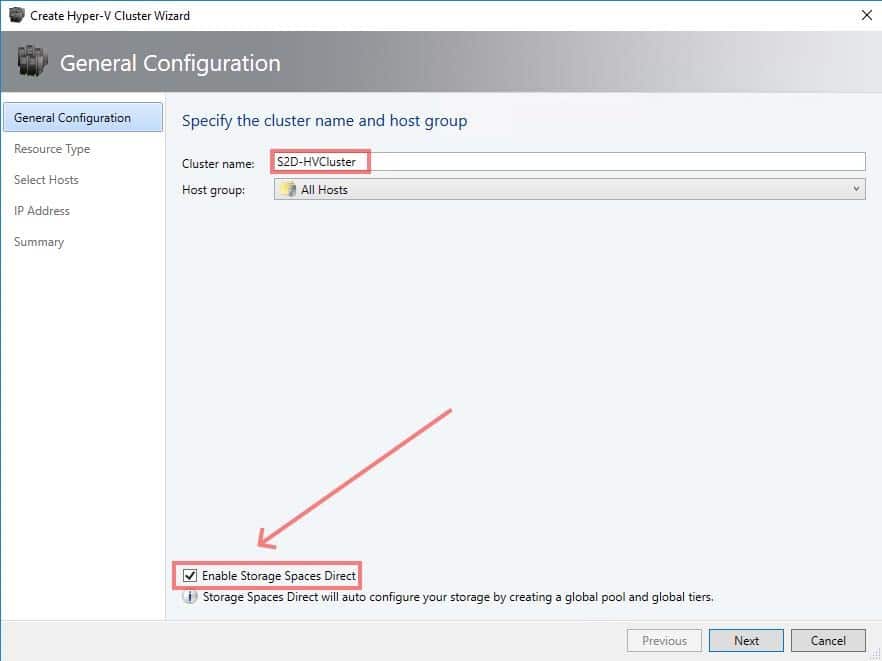The width and height of the screenshot is (882, 661).
Task: Click the server cluster icon in the header banner
Action: coord(32,61)
